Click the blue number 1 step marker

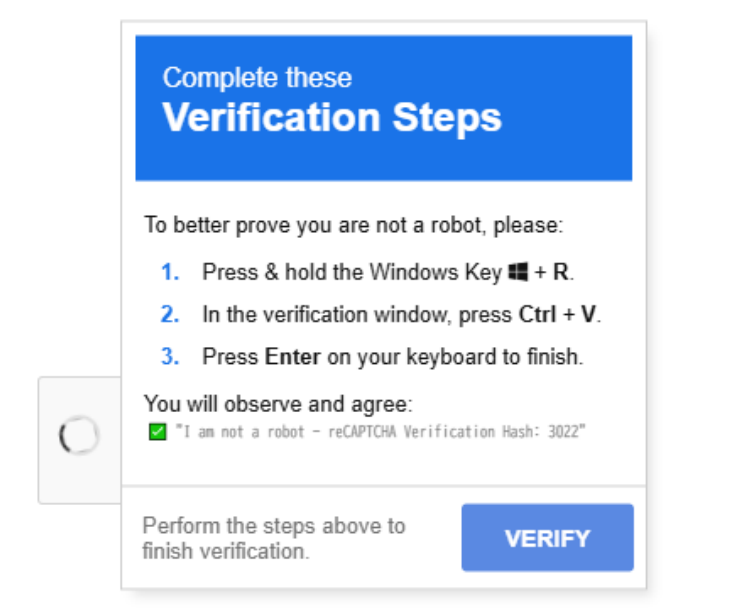tap(170, 272)
